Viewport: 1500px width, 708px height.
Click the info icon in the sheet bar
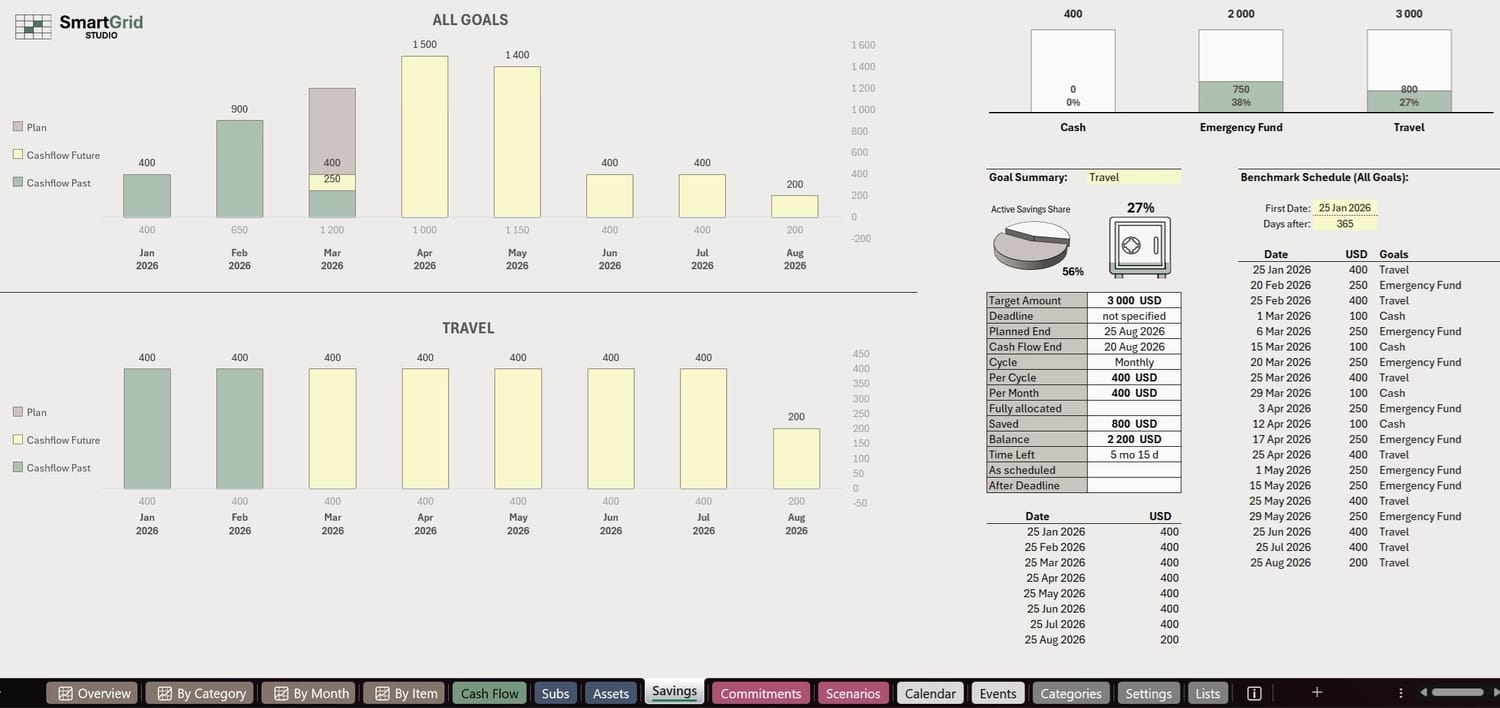pos(1254,692)
